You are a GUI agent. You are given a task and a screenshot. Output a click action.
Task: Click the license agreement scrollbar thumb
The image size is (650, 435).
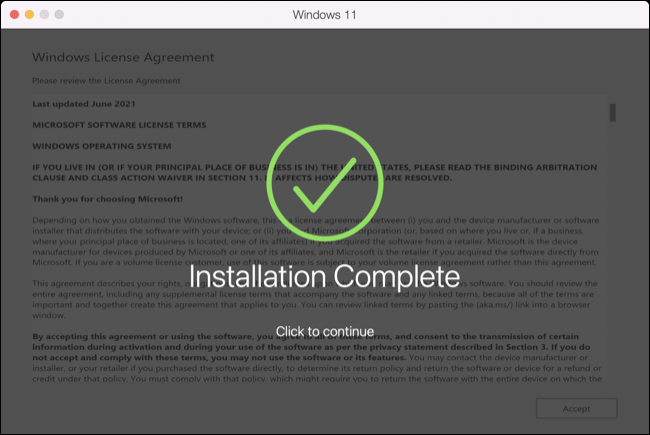click(613, 113)
